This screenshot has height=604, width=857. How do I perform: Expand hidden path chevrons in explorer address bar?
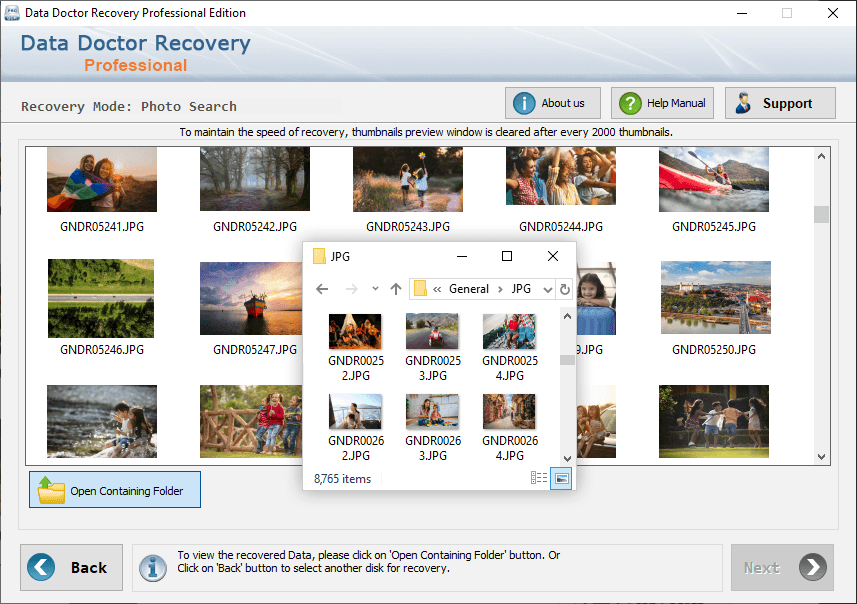tap(437, 289)
